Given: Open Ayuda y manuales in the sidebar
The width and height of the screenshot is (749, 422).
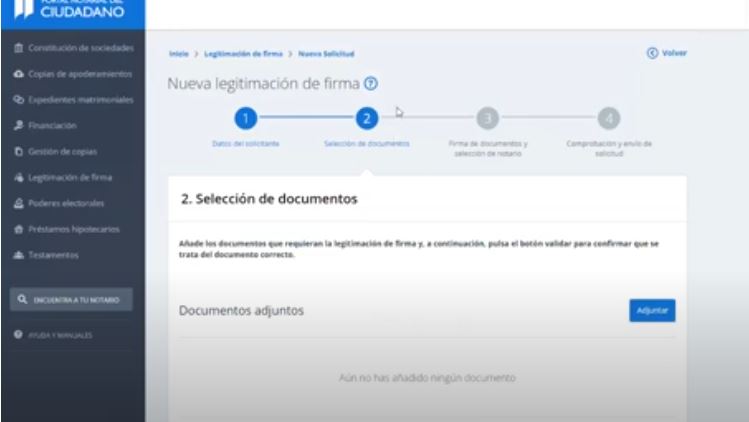Looking at the screenshot, I should [x=62, y=335].
